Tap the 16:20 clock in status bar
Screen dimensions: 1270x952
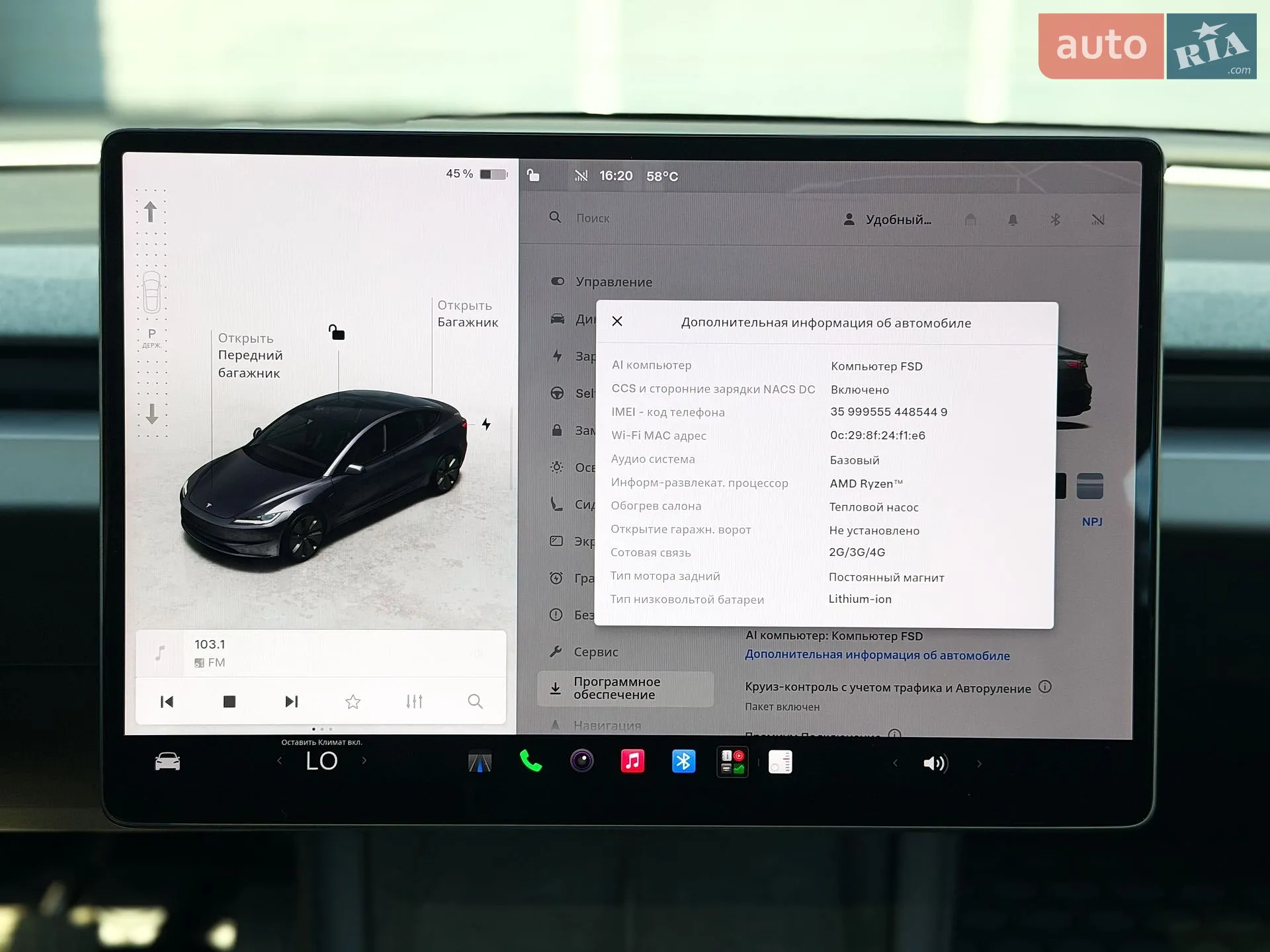pos(616,176)
